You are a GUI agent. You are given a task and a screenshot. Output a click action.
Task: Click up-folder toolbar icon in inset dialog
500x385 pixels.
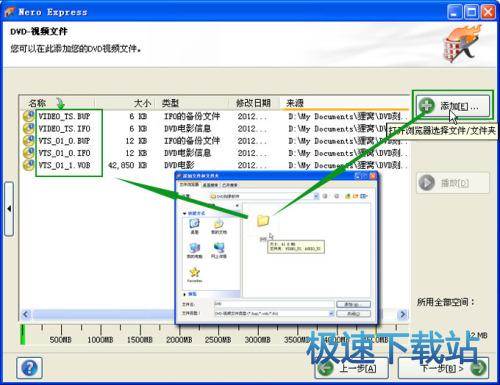pos(347,196)
